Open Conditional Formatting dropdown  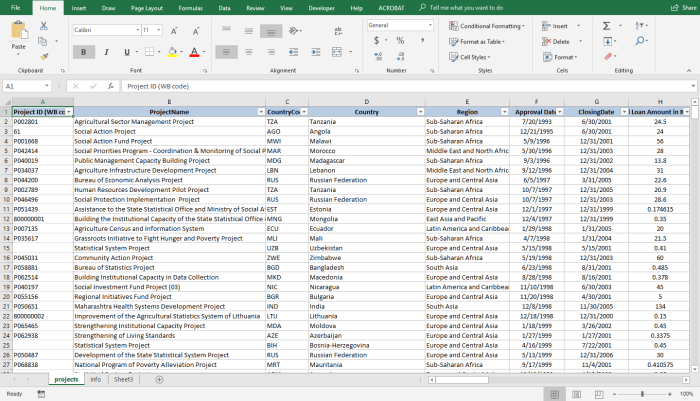coord(487,26)
